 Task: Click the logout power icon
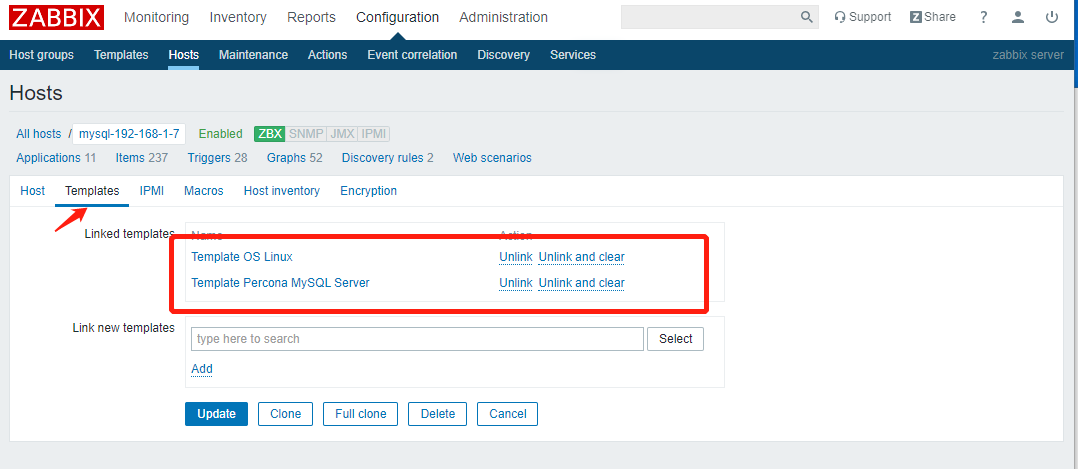pos(1051,17)
